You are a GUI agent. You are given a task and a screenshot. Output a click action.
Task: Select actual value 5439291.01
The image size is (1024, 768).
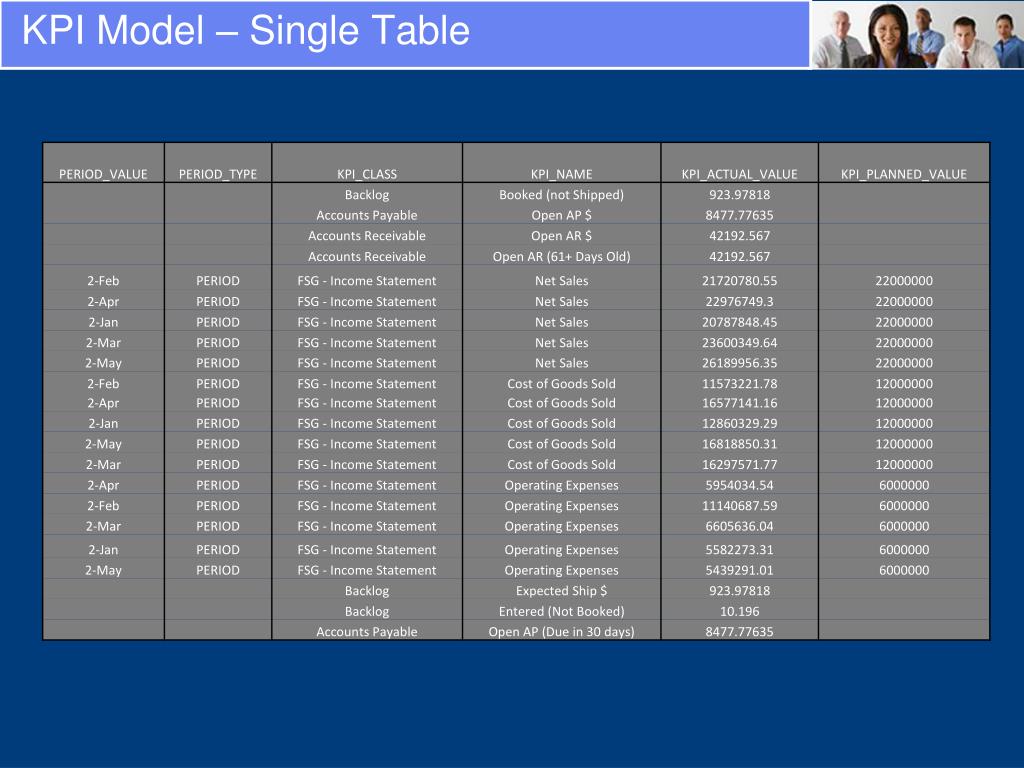tap(739, 570)
